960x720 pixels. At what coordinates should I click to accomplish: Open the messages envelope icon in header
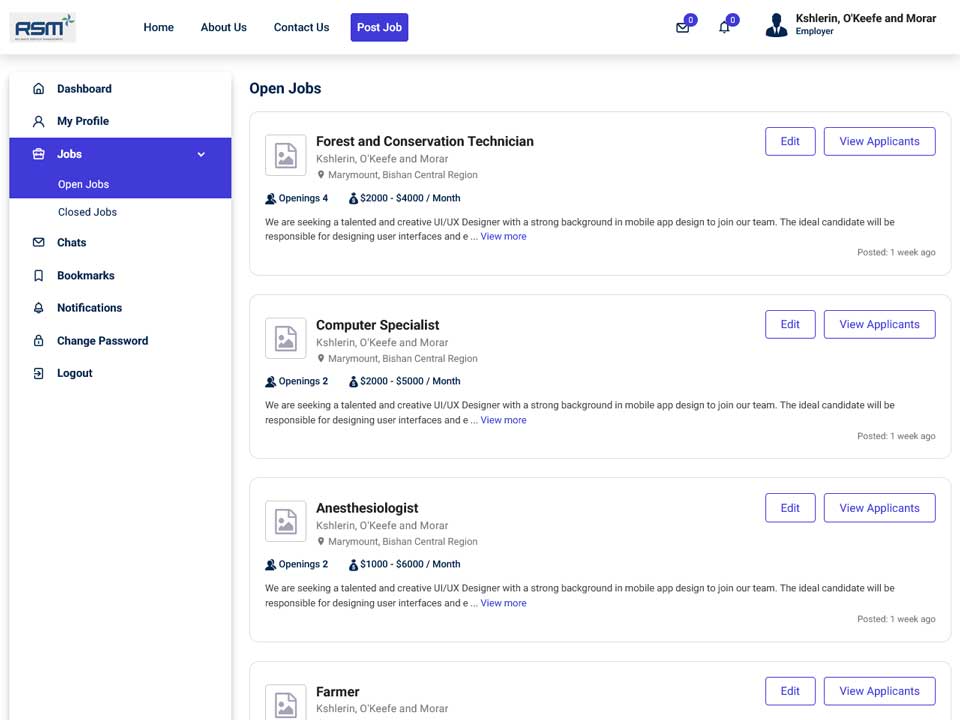click(x=682, y=28)
